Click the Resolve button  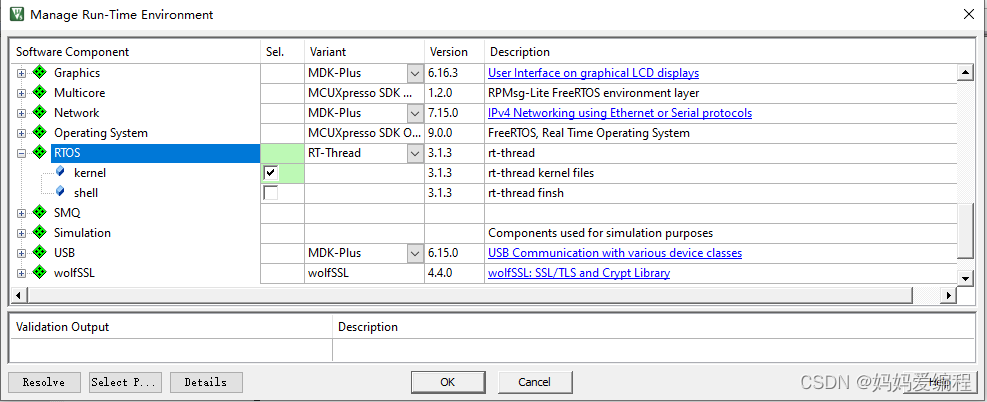(x=45, y=382)
